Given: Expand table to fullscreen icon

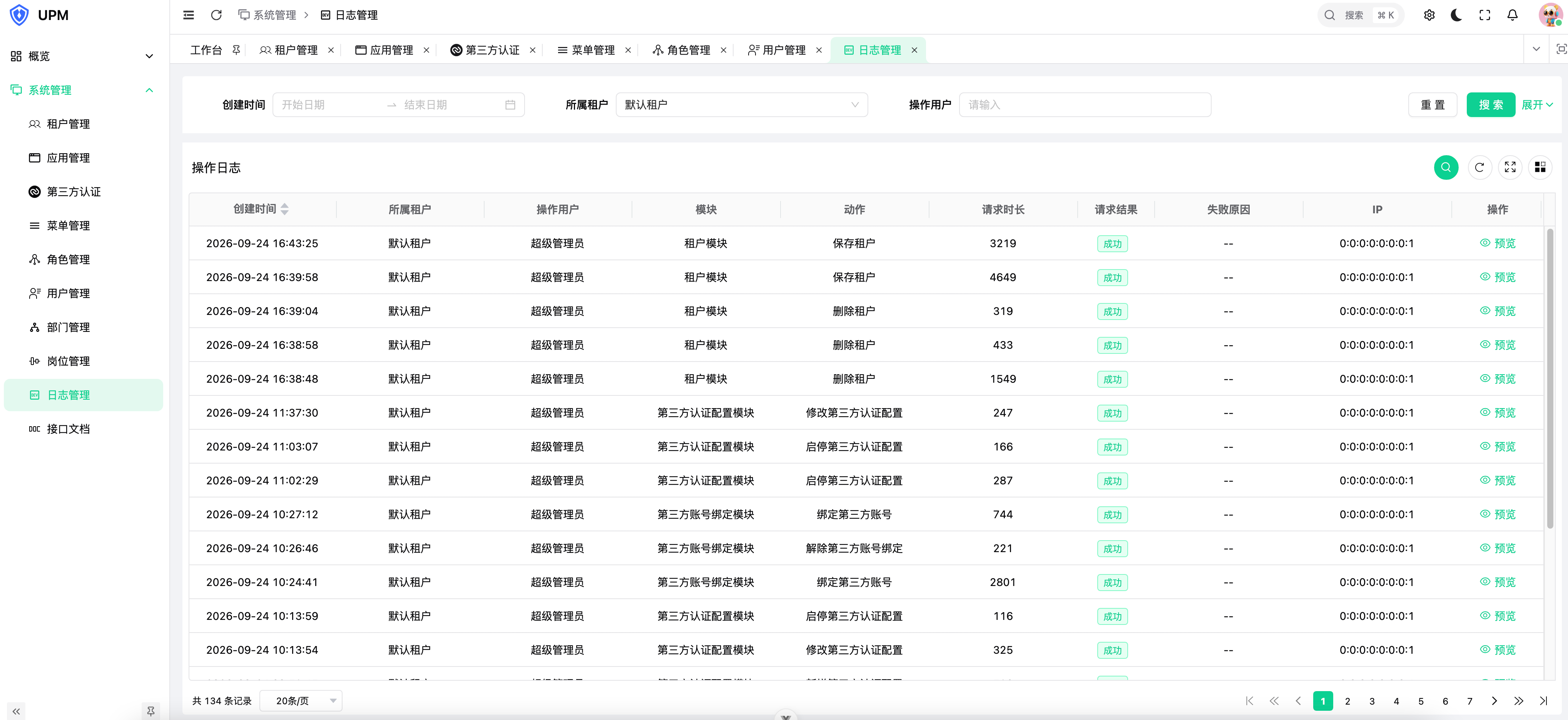Looking at the screenshot, I should tap(1510, 167).
